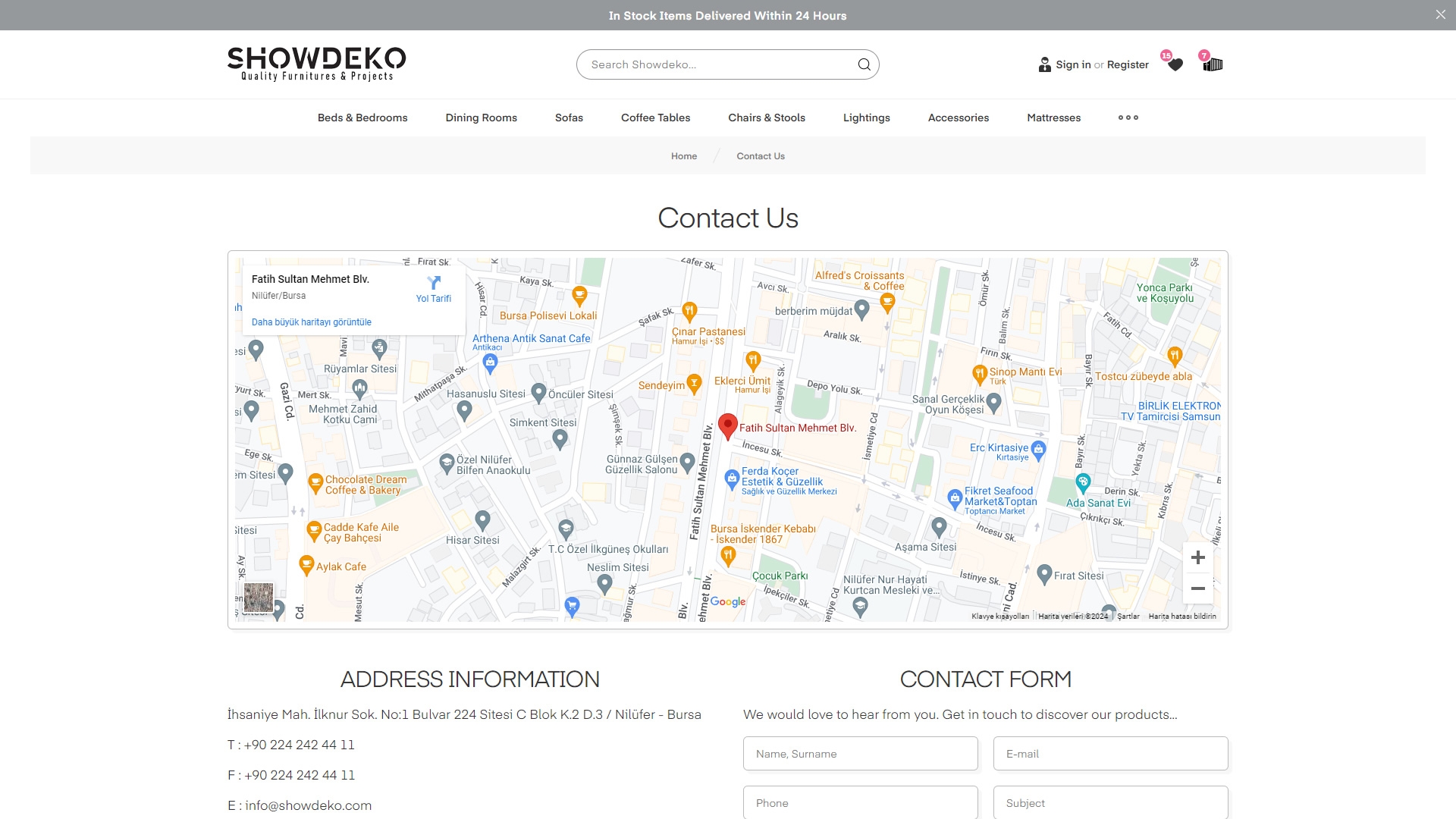Screen dimensions: 1456x819
Task: Open Dining Rooms category
Action: [481, 118]
